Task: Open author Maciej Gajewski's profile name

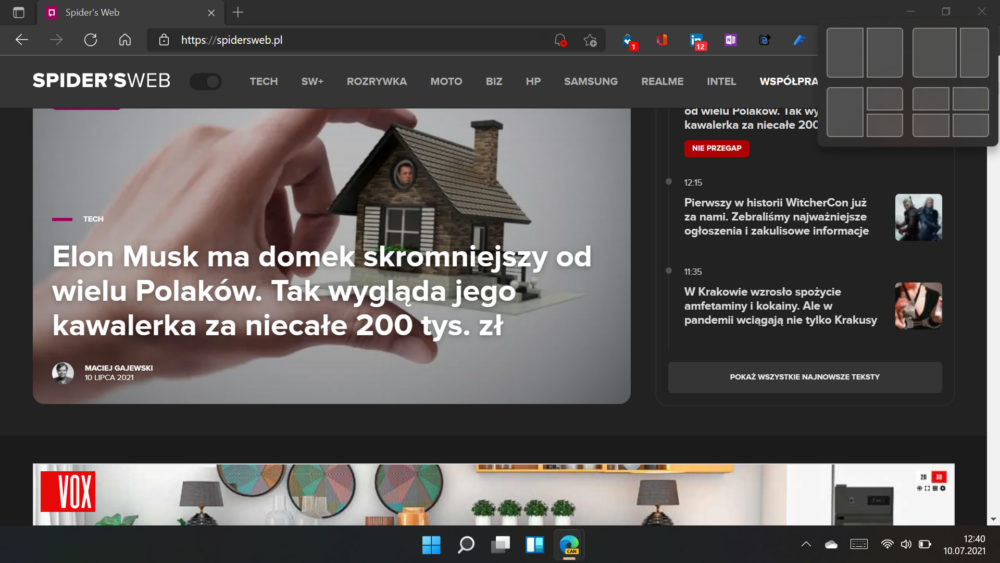Action: (119, 368)
